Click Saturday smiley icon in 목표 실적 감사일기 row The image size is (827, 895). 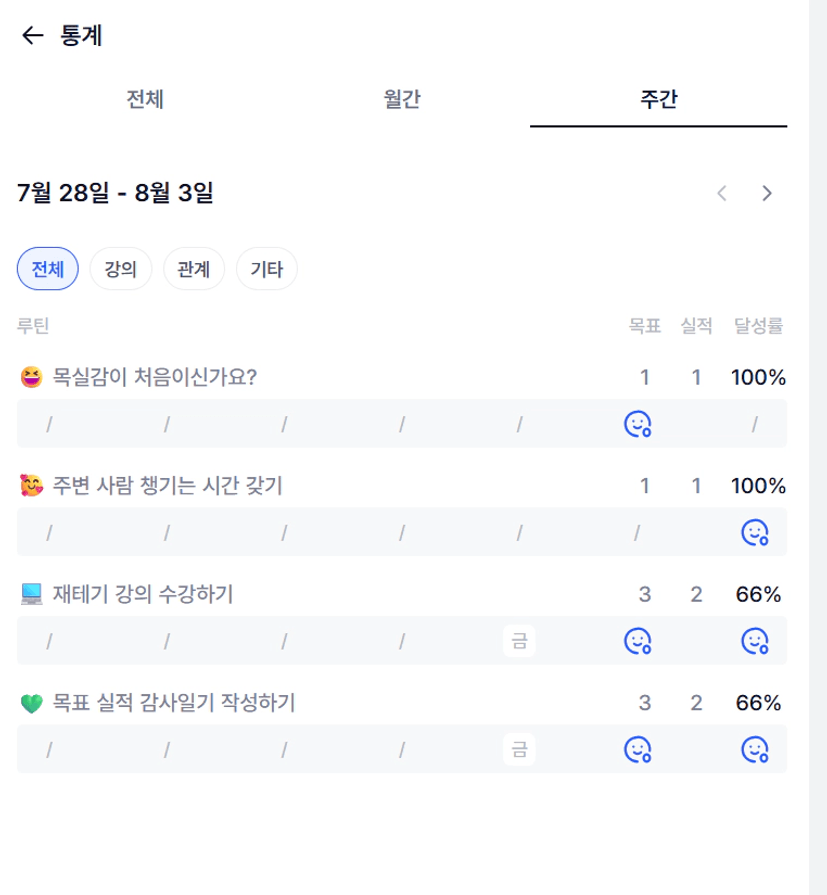[638, 749]
